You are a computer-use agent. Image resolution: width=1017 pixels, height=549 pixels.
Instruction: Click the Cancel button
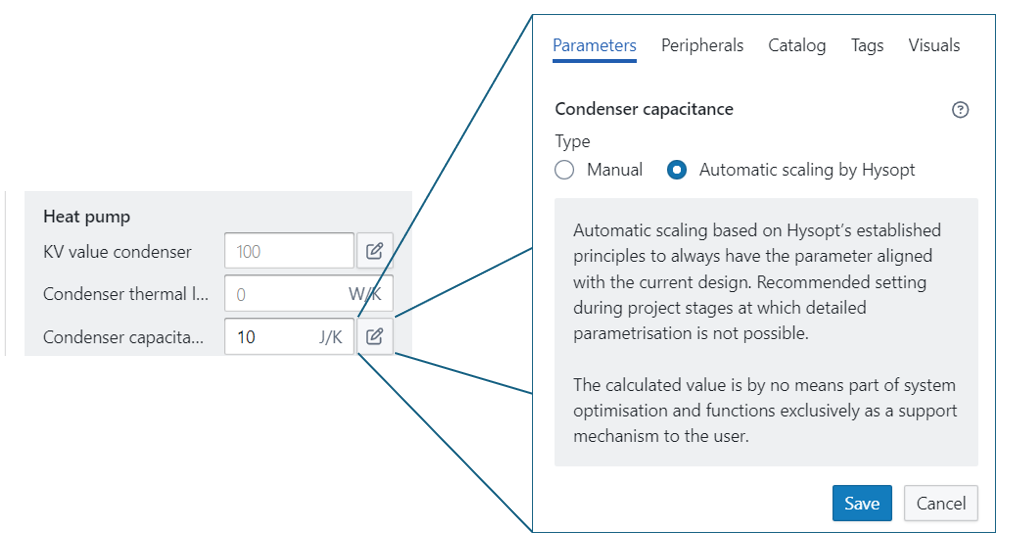940,503
